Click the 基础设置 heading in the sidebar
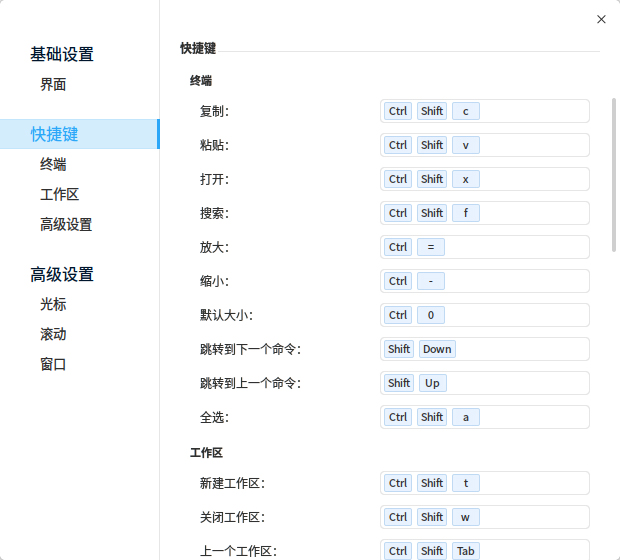Screen dimensions: 620x560 (x=62, y=54)
